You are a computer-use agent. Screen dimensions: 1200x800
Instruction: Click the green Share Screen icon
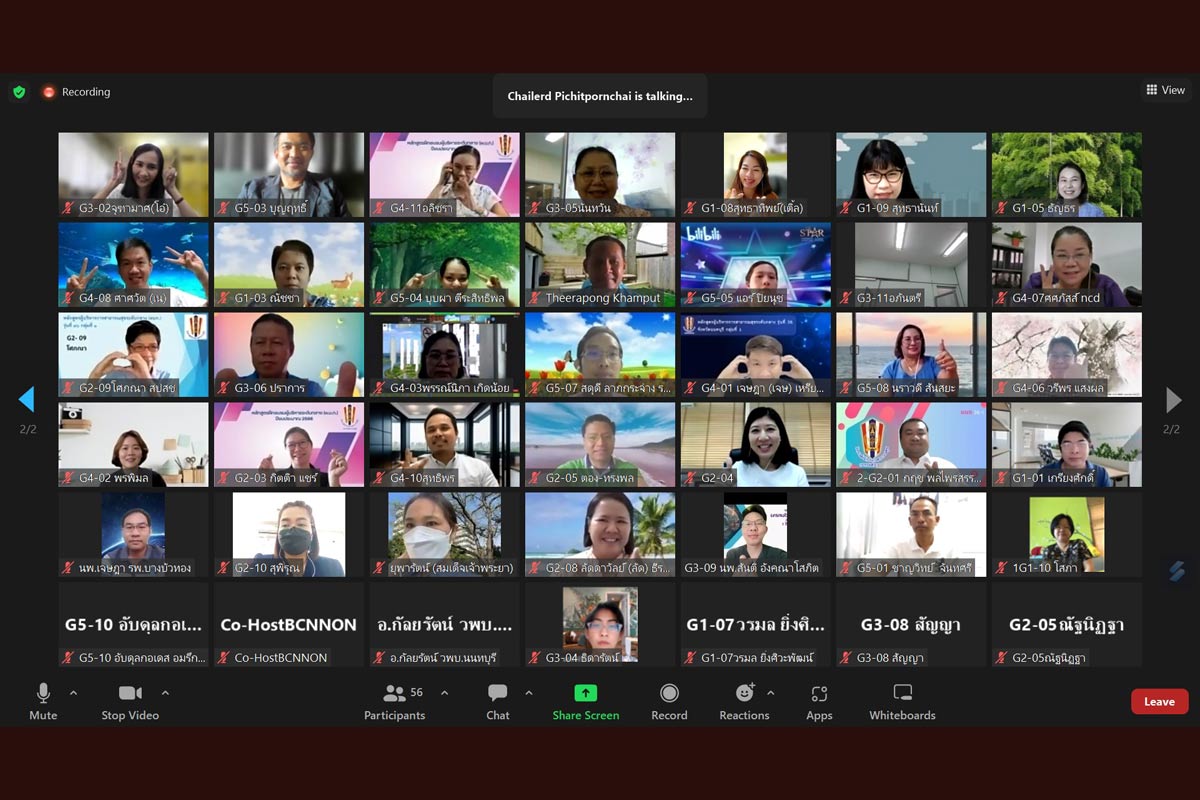(585, 694)
